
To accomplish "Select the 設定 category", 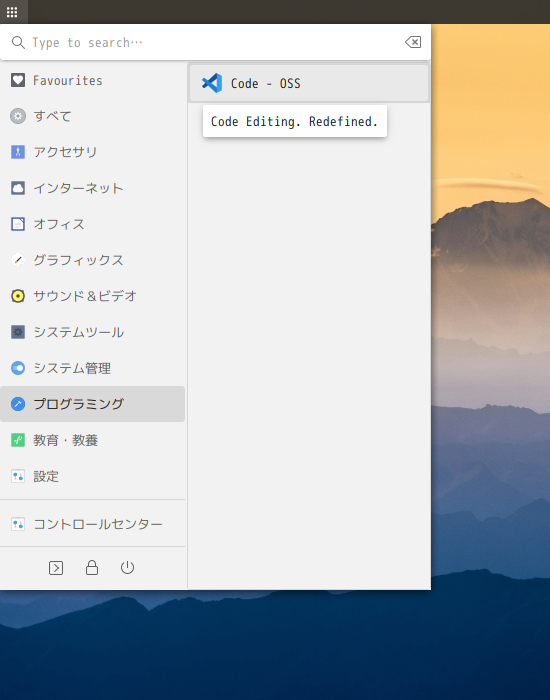I will pos(92,476).
